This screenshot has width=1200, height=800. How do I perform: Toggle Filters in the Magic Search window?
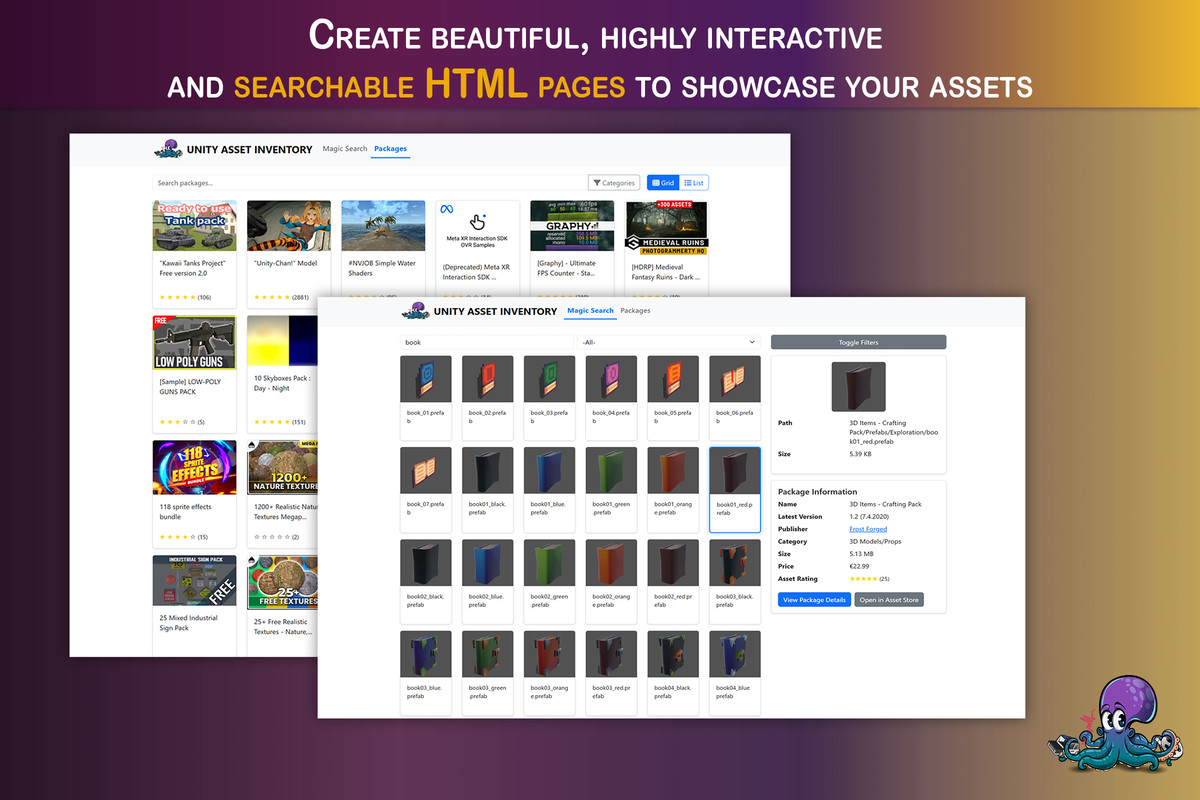(857, 342)
